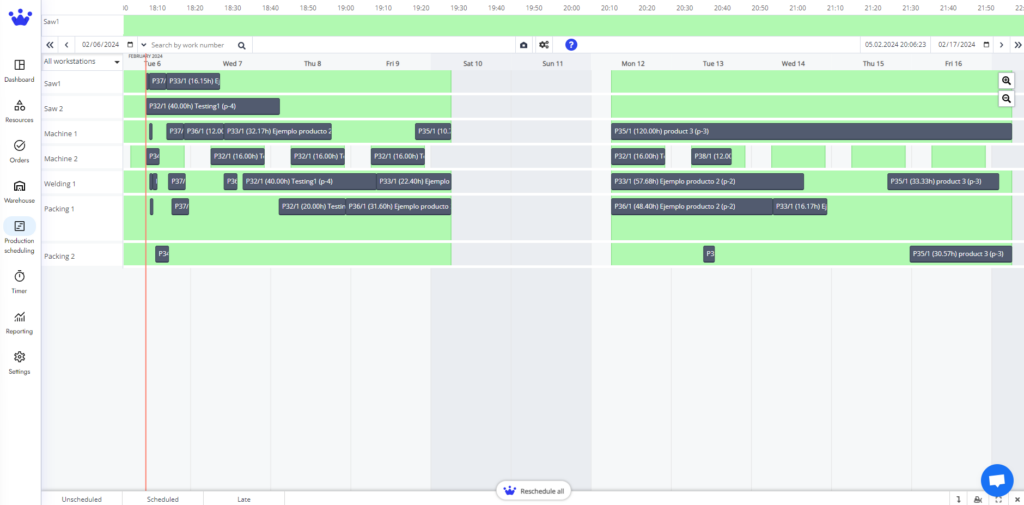Open the Timer tool
Screen dimensions: 1024x505
[x=20, y=282]
